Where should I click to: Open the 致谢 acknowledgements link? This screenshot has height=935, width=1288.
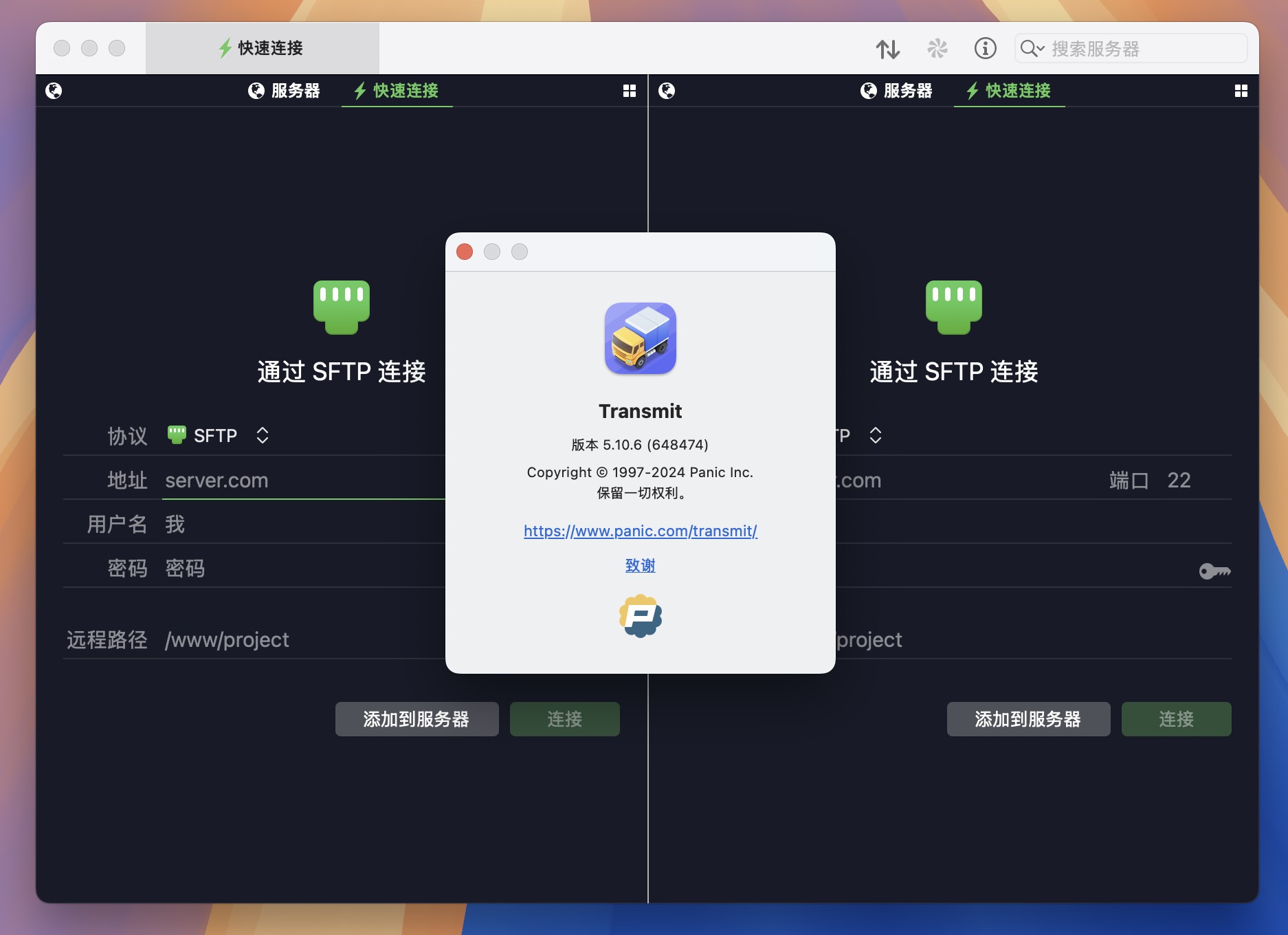coord(640,565)
